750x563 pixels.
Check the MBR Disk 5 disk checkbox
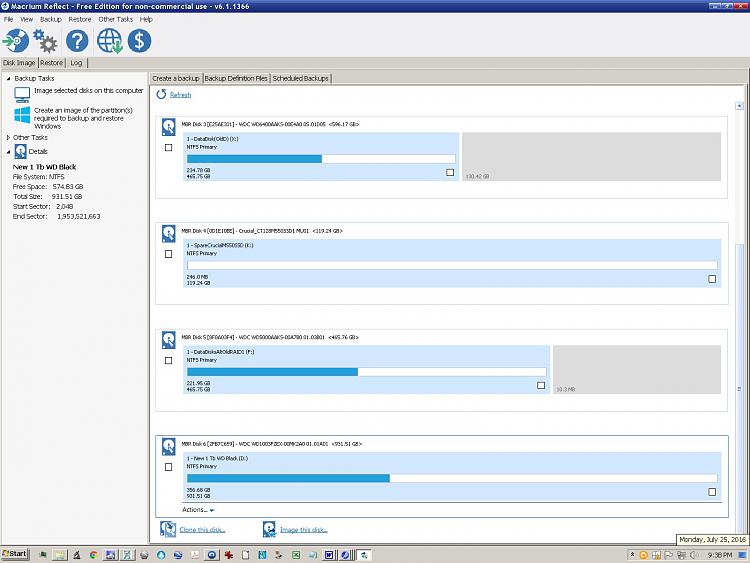(168, 361)
